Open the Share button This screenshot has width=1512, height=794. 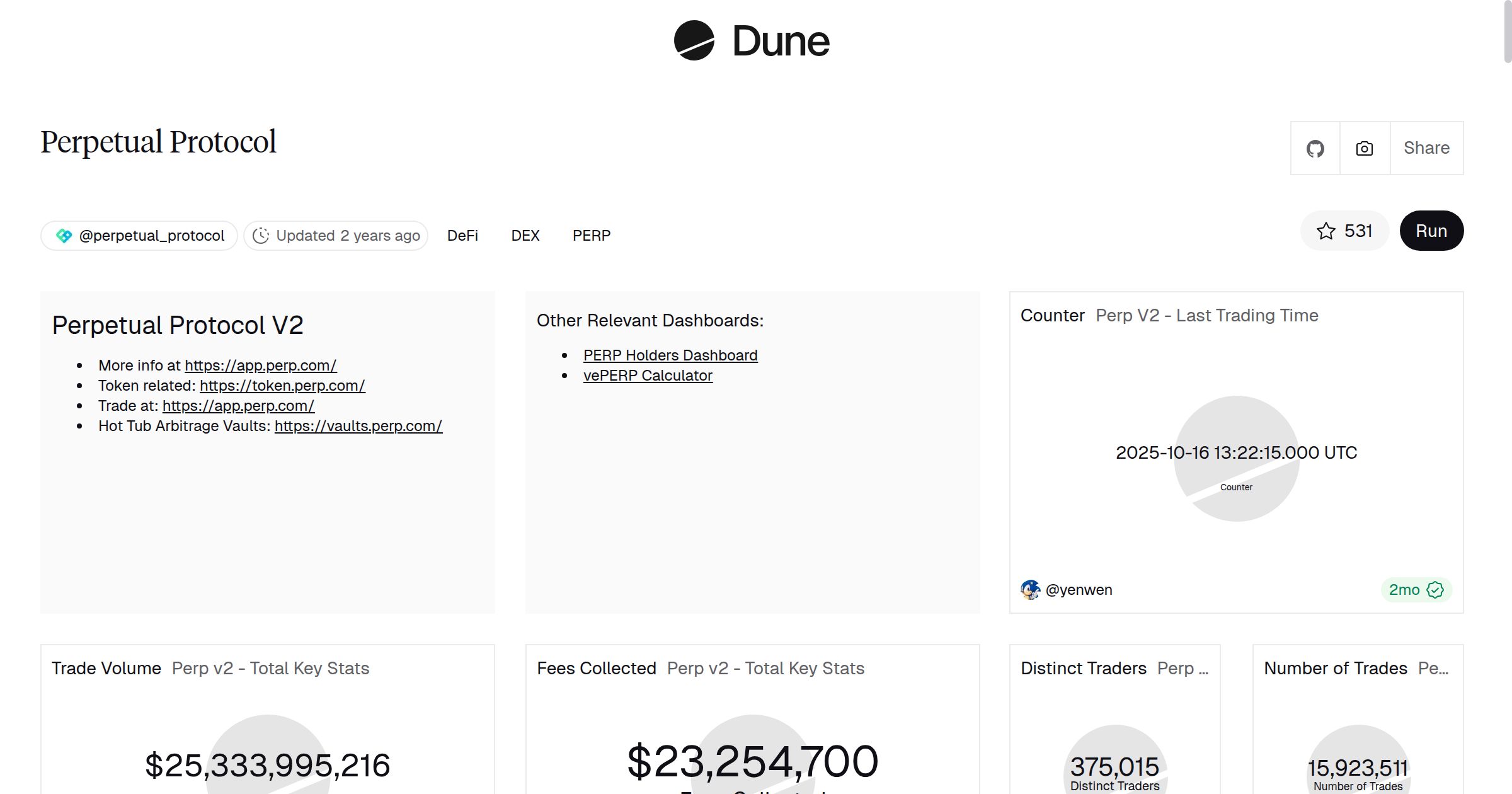tap(1426, 148)
